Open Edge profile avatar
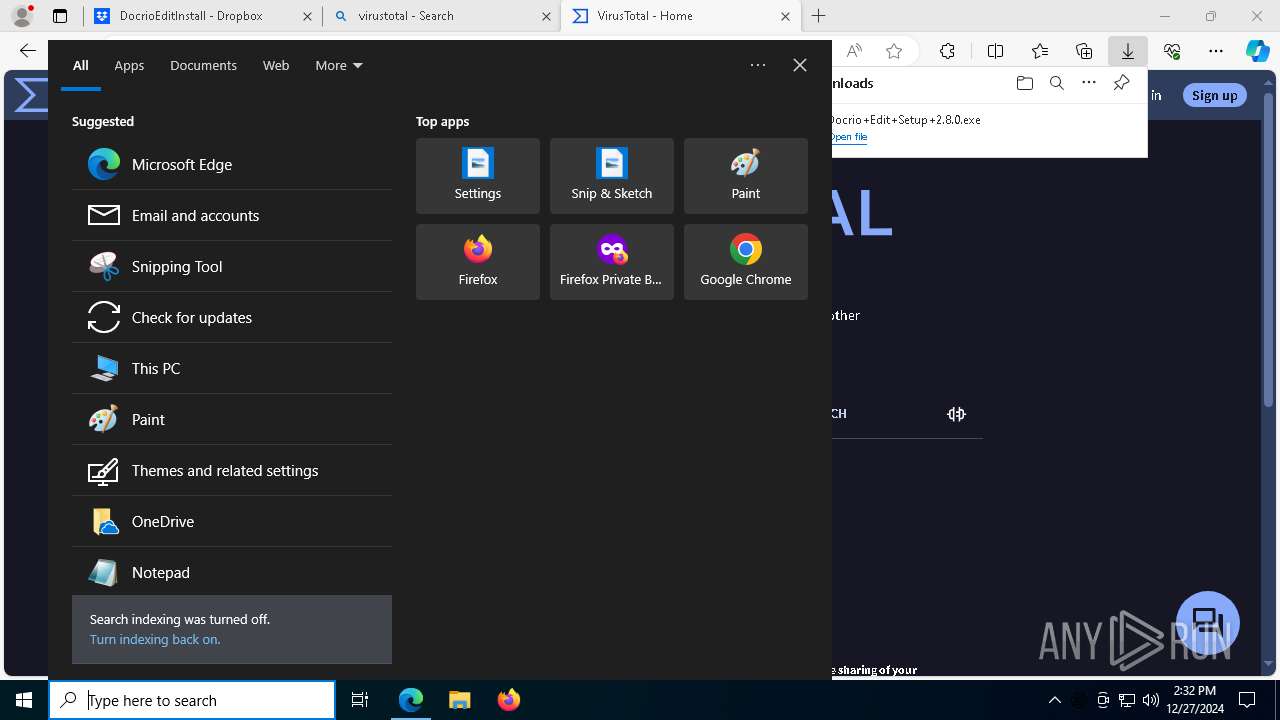Image resolution: width=1280 pixels, height=720 pixels. pos(22,16)
